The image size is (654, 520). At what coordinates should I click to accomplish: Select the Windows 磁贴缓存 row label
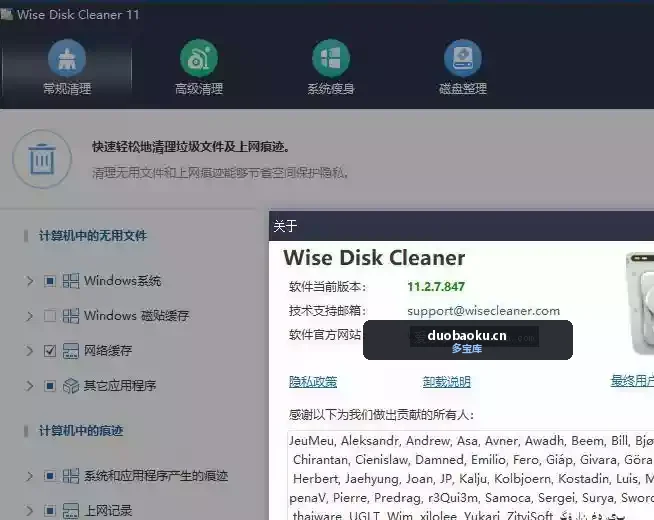tap(136, 316)
